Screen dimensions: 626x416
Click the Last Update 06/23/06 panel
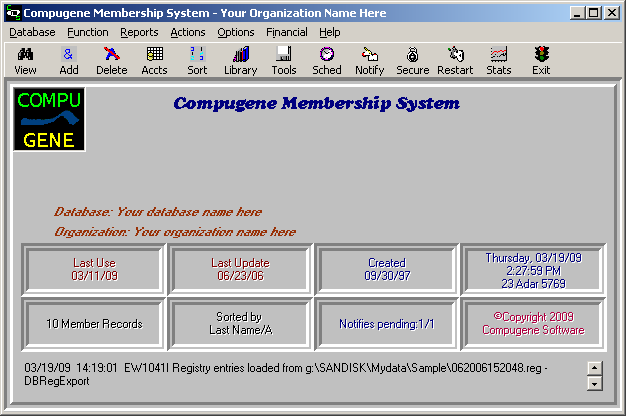click(x=240, y=269)
